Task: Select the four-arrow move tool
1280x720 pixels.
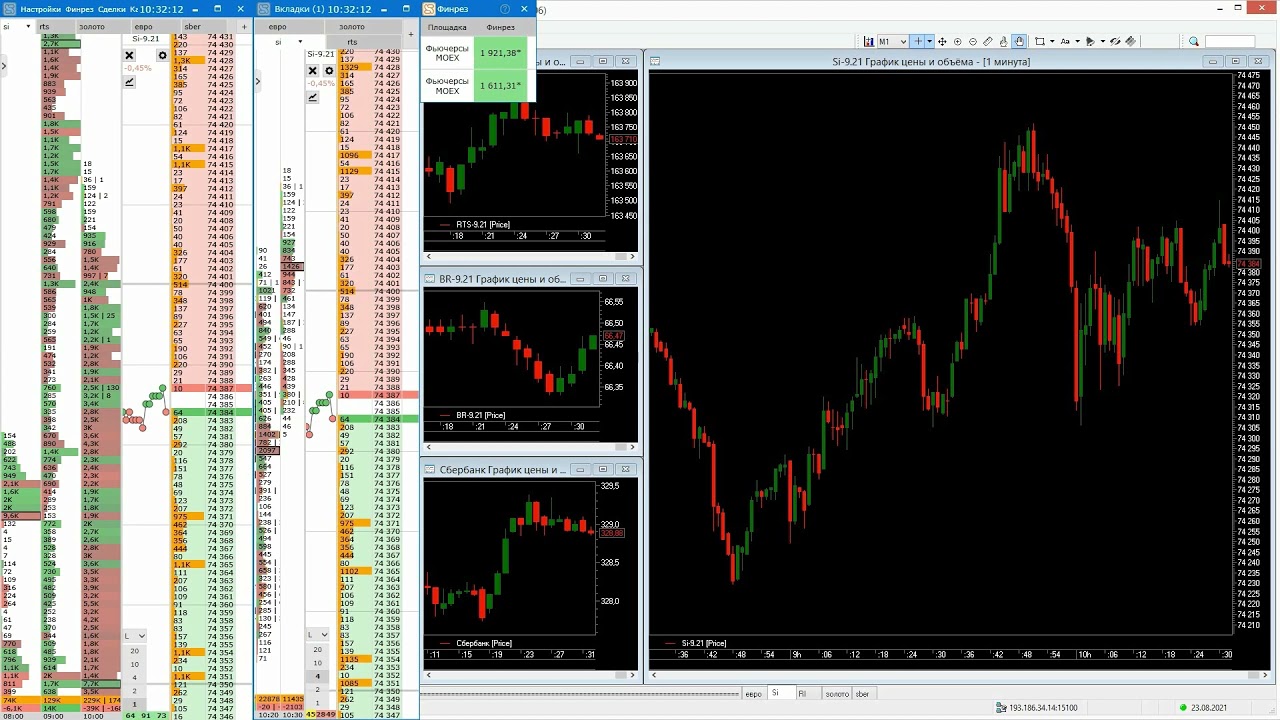Action: pos(942,42)
